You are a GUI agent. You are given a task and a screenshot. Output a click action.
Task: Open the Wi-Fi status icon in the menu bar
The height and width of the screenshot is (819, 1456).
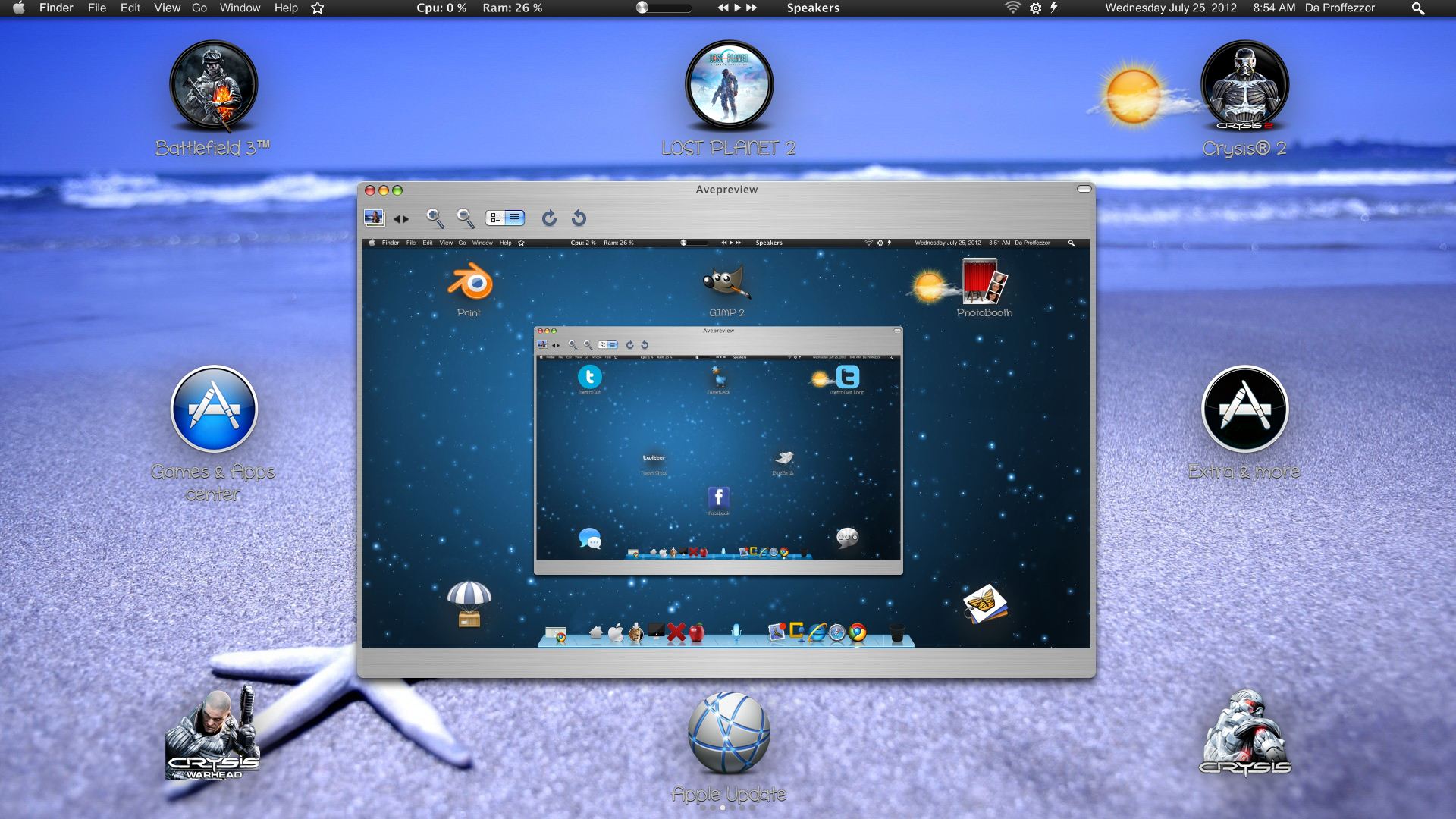click(x=1012, y=8)
